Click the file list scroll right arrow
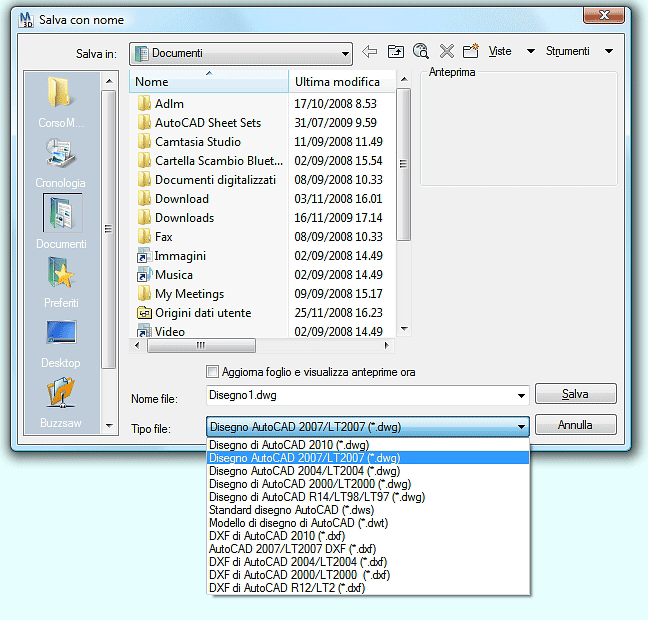This screenshot has height=620, width=648. 386,345
